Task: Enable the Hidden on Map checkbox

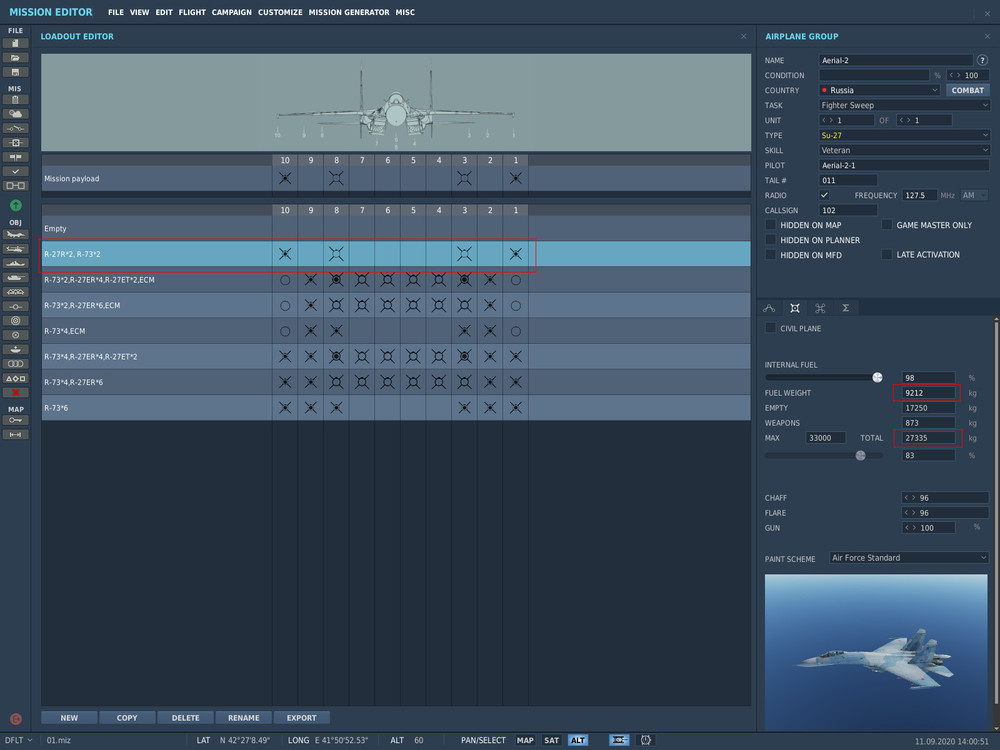Action: click(770, 226)
